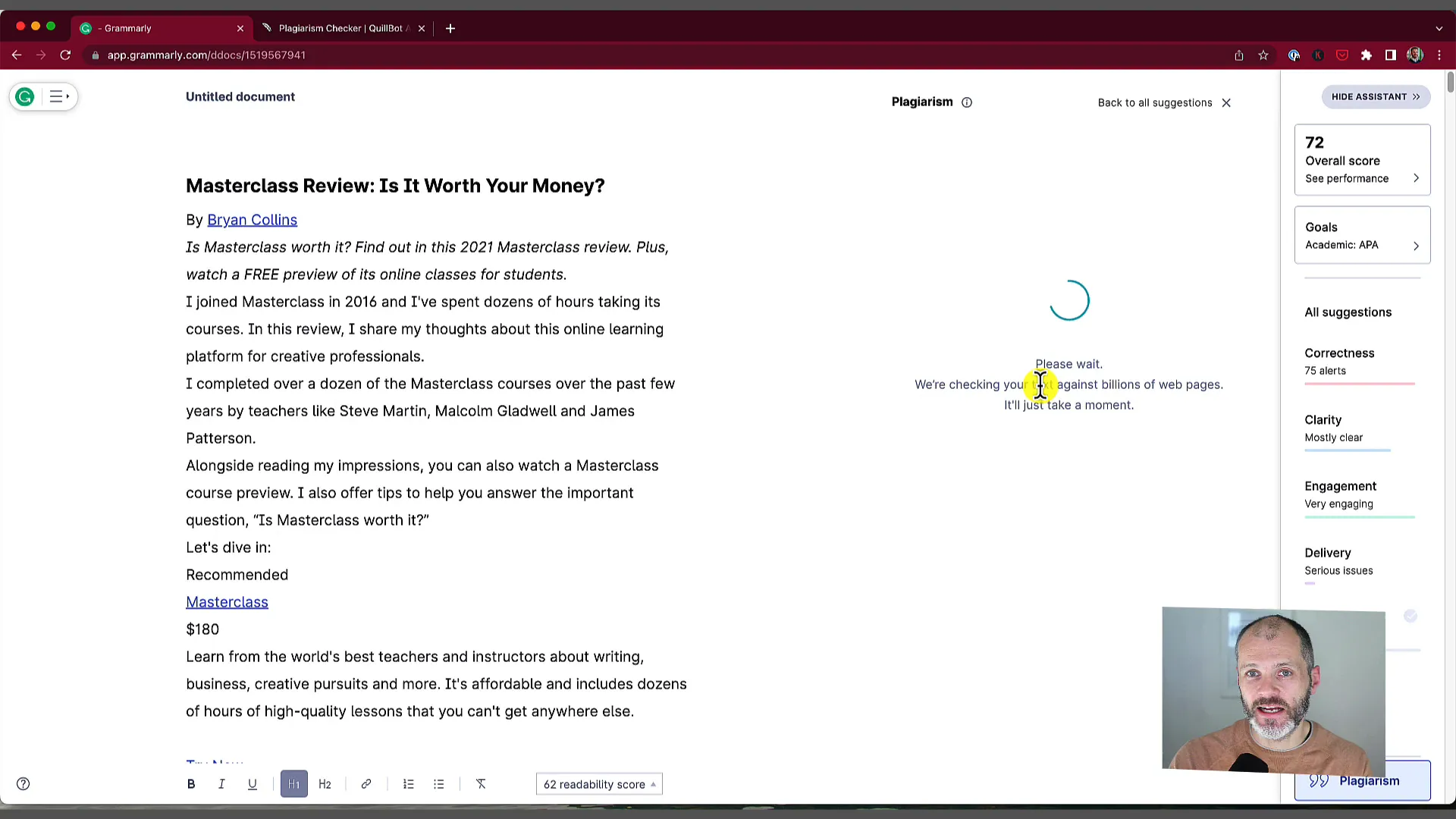Screen dimensions: 1456x819
Task: Click the red shield extension icon
Action: (x=1342, y=55)
